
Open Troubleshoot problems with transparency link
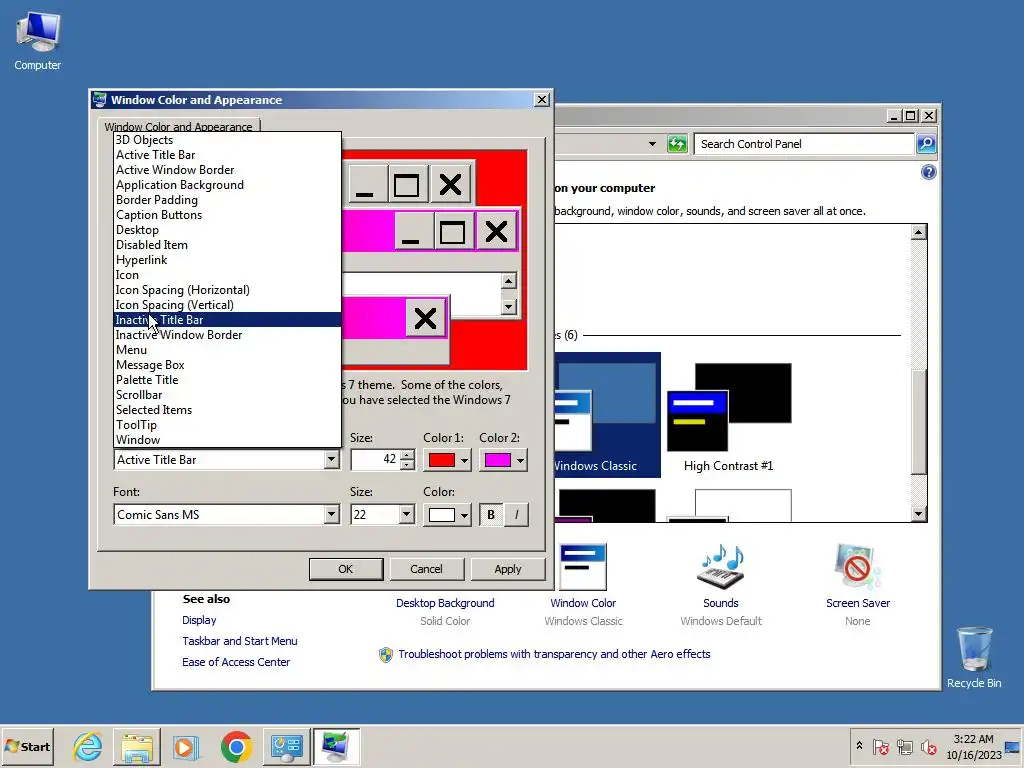click(x=554, y=654)
